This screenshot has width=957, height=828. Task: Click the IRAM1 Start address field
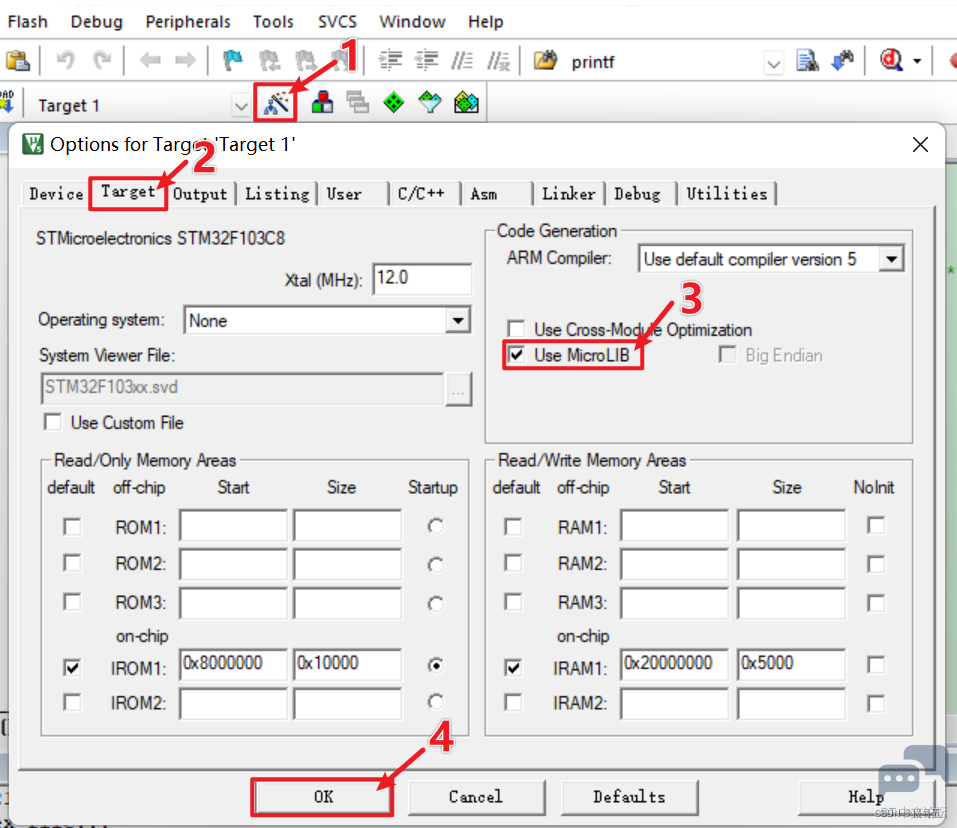click(674, 664)
